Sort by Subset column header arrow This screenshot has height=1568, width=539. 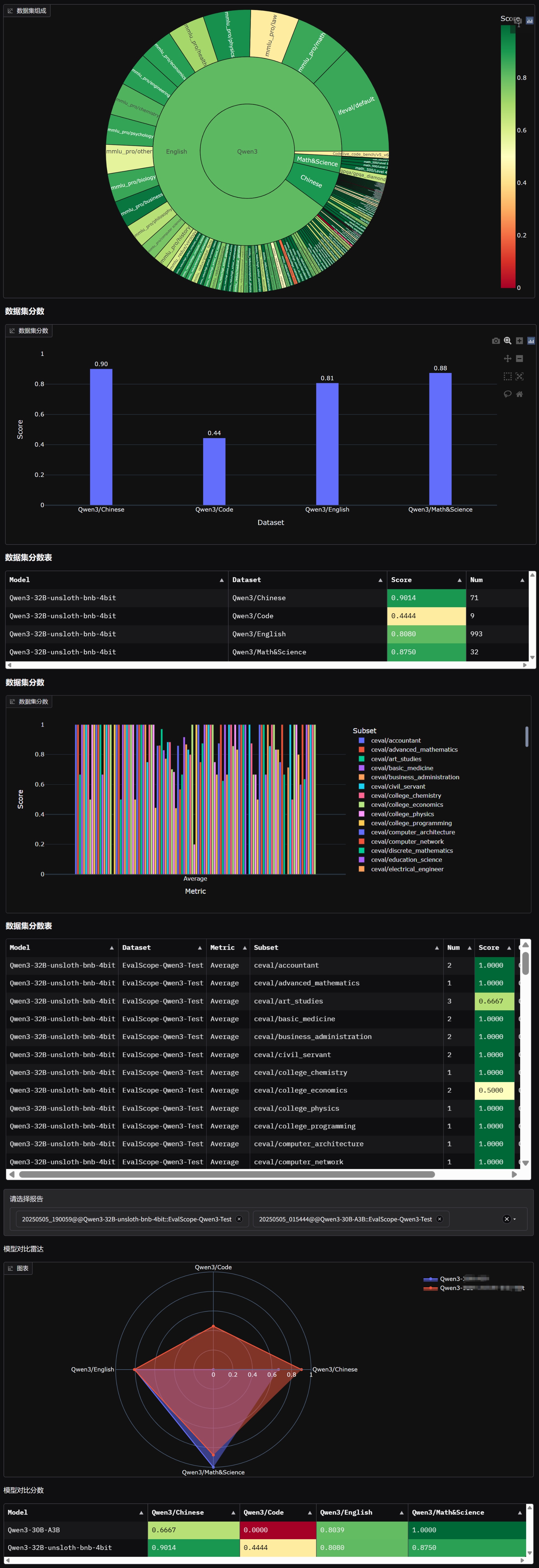coord(437,948)
